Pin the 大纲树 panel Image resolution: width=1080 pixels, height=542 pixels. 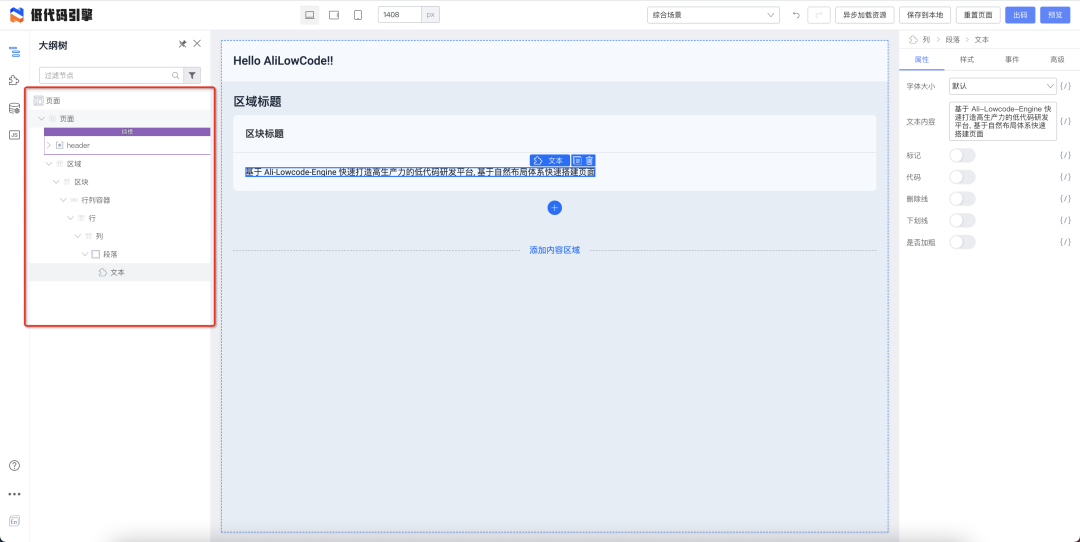click(x=183, y=44)
